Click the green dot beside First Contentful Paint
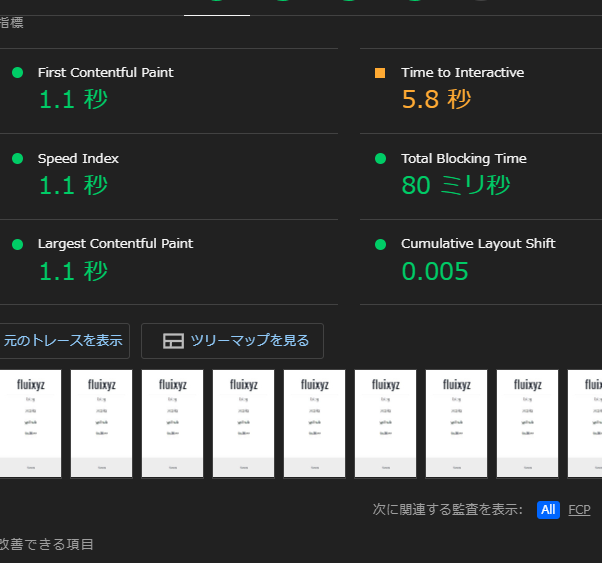This screenshot has width=602, height=563. [x=17, y=73]
